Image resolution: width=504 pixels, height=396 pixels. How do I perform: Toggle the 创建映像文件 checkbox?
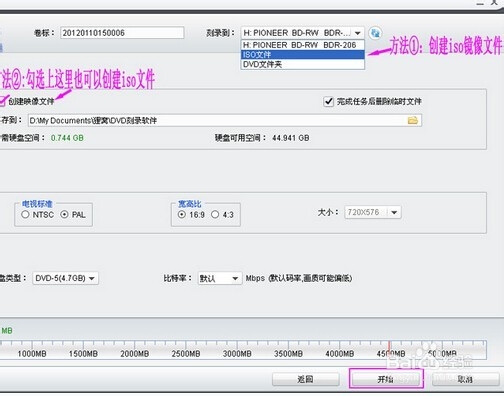coord(2,101)
